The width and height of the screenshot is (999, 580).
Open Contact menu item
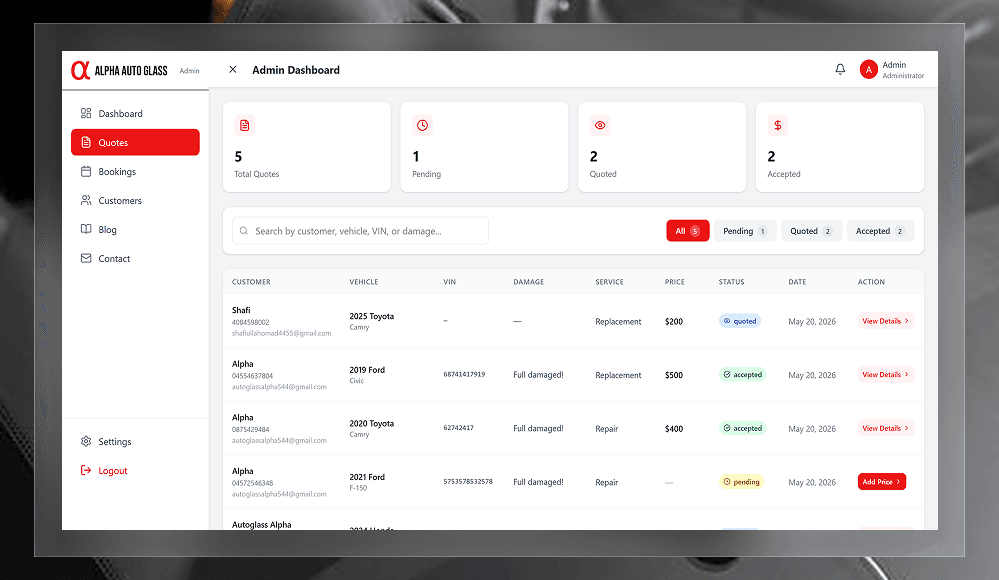(x=135, y=258)
